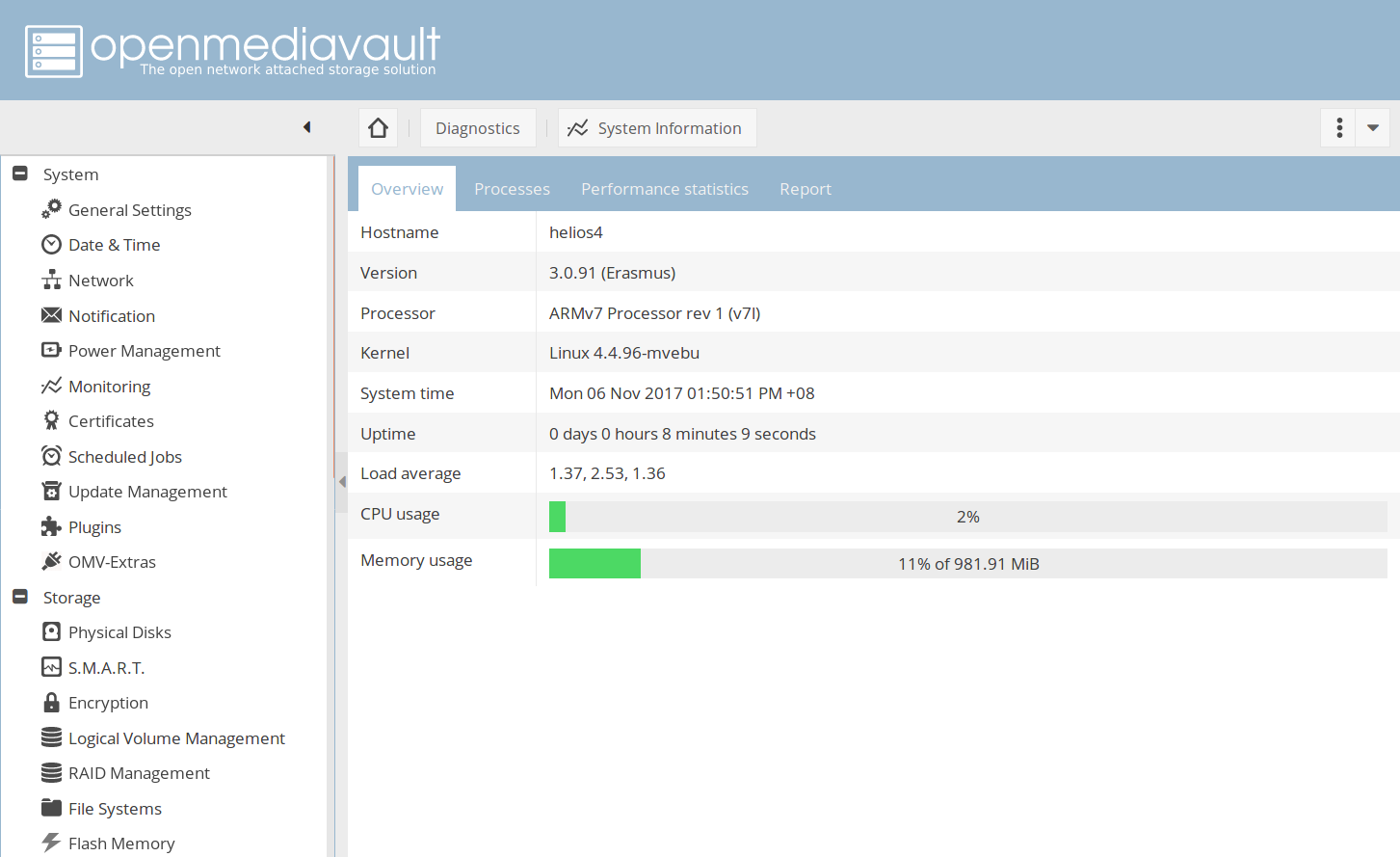This screenshot has height=857, width=1400.
Task: Open the three-dot options menu
Action: [1338, 127]
